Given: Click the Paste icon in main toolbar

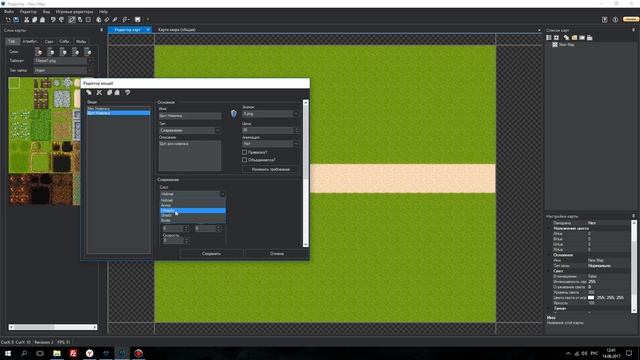Looking at the screenshot, I should tap(42, 20).
